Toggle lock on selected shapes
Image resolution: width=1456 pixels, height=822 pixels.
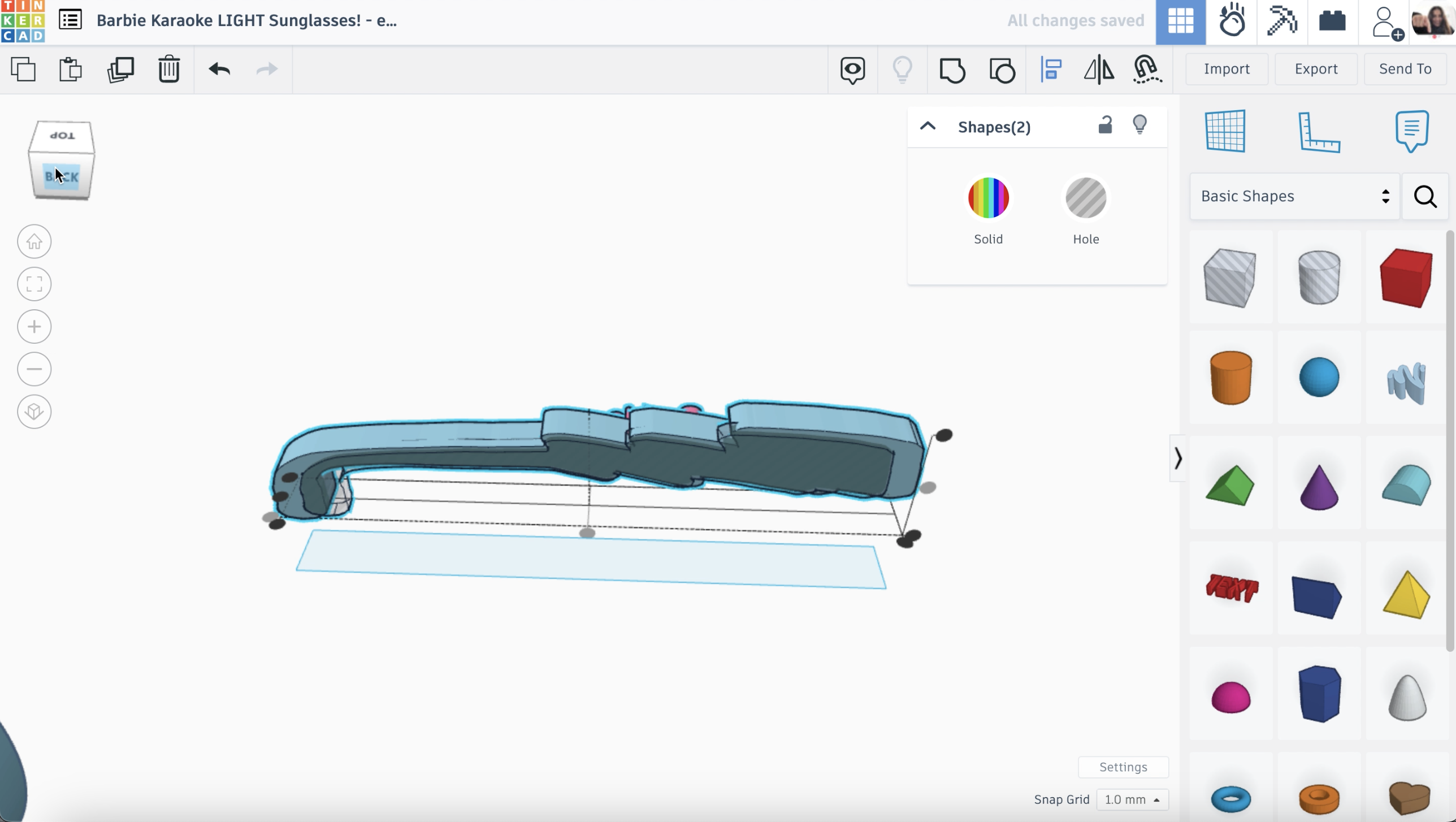pyautogui.click(x=1105, y=125)
